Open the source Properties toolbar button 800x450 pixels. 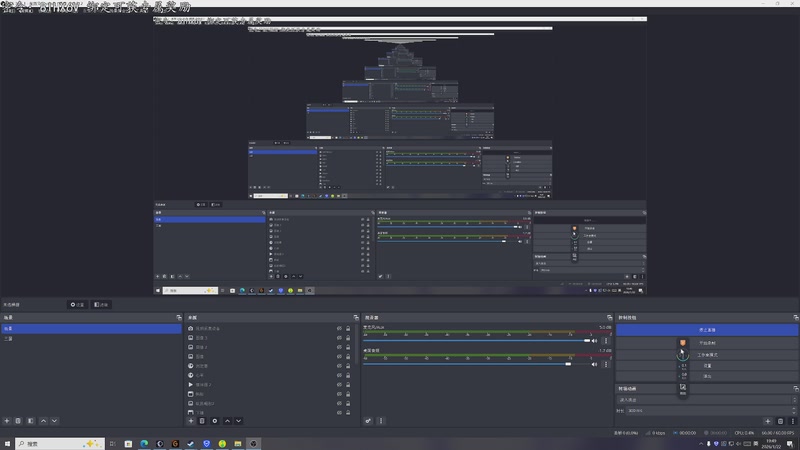point(77,305)
